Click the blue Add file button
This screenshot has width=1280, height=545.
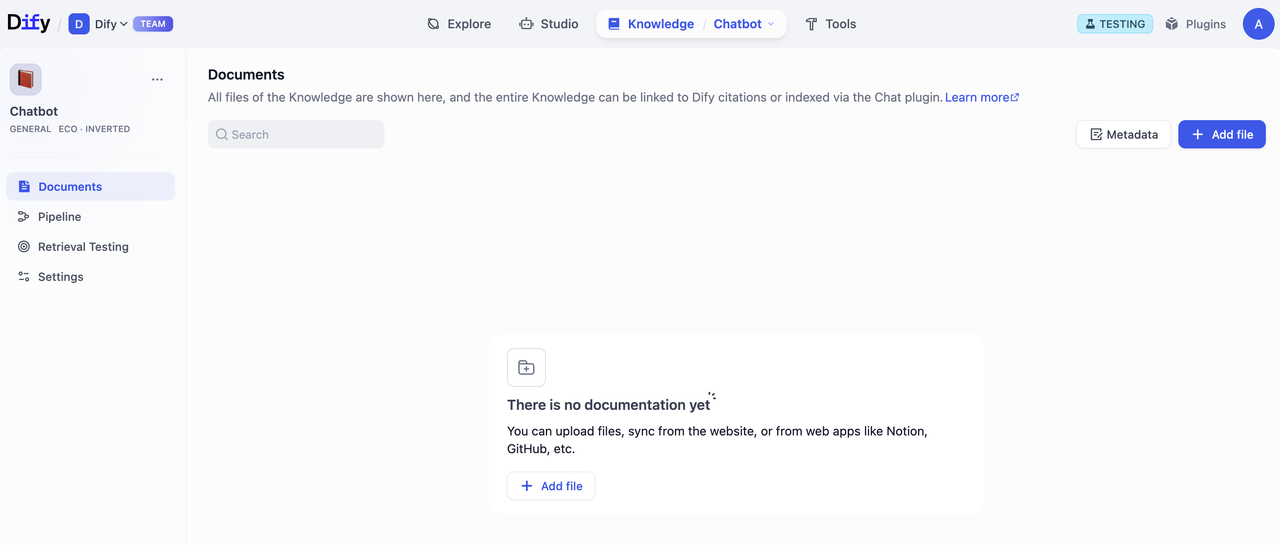[1221, 135]
